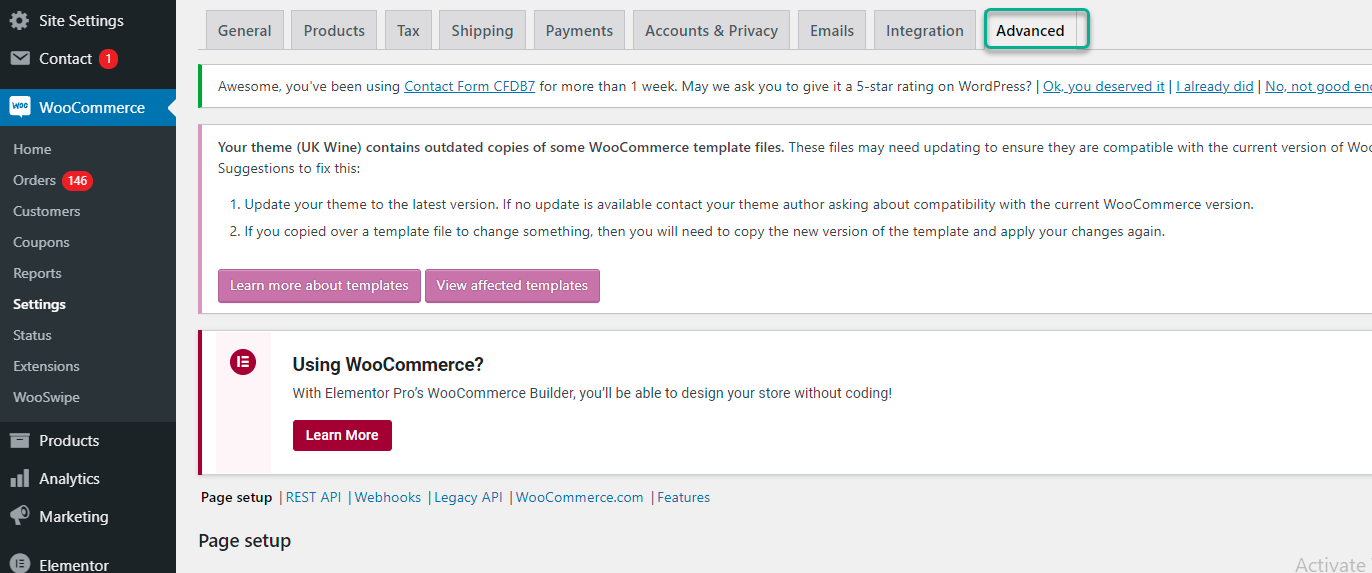
Task: Click the Products archive box icon
Action: 20,440
